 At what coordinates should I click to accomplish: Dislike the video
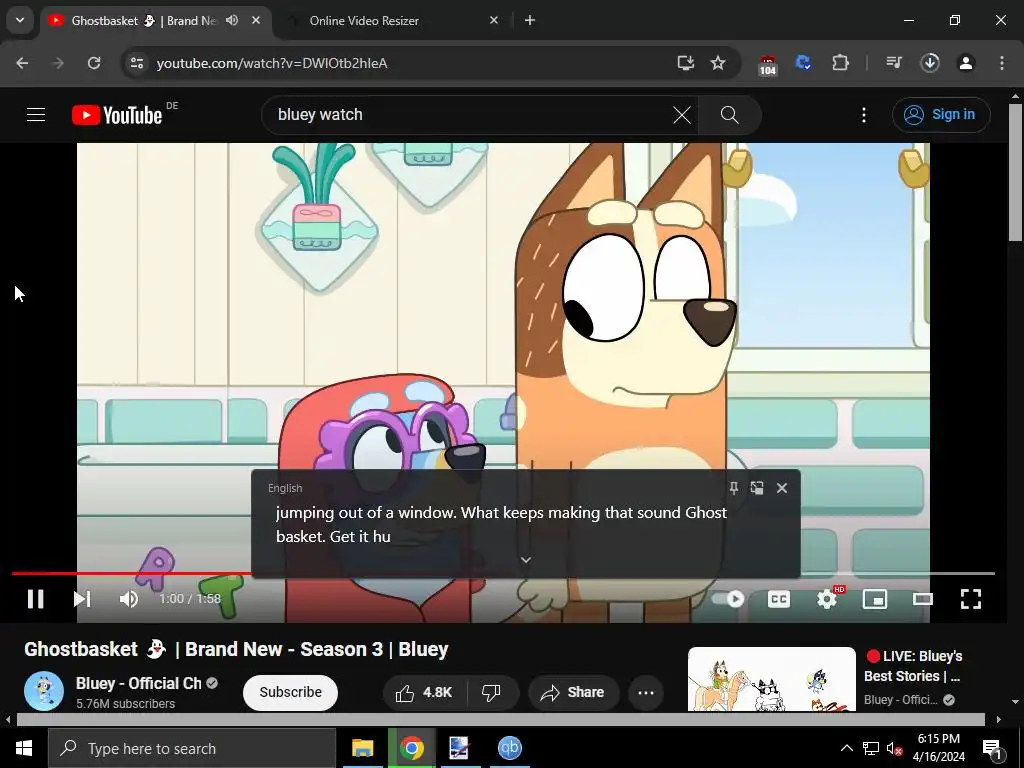click(x=491, y=692)
